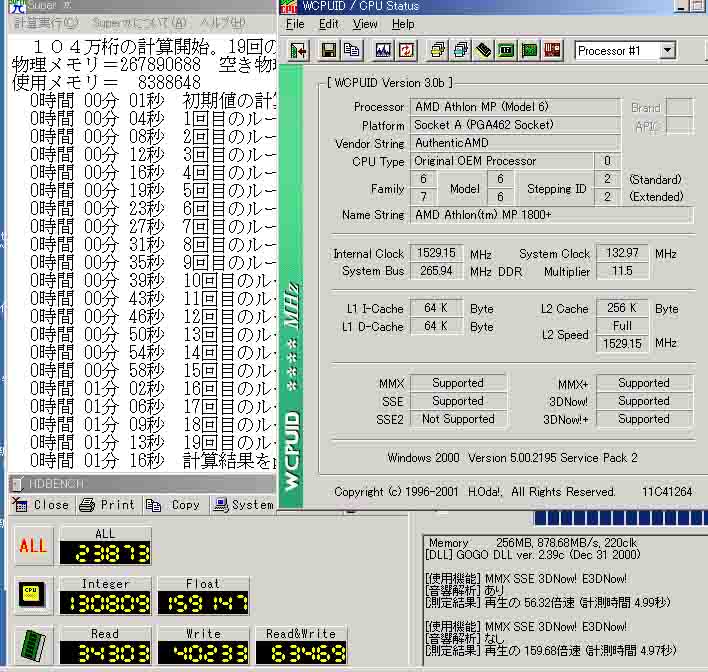Click the Multiplier value 11.5
Screen dimensions: 708x672
[x=622, y=271]
